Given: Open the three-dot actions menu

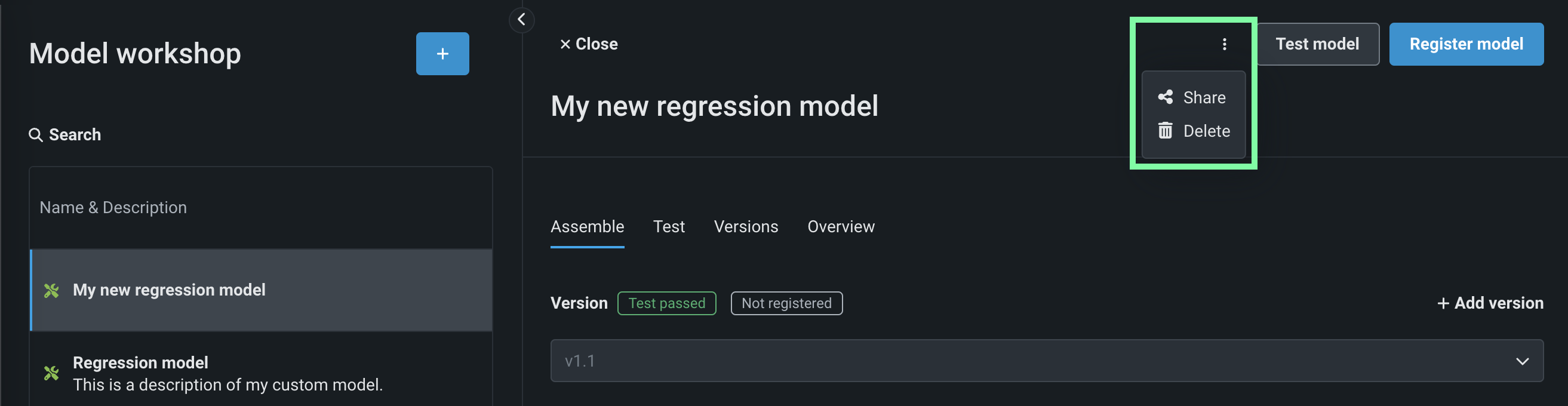Looking at the screenshot, I should click(1224, 44).
